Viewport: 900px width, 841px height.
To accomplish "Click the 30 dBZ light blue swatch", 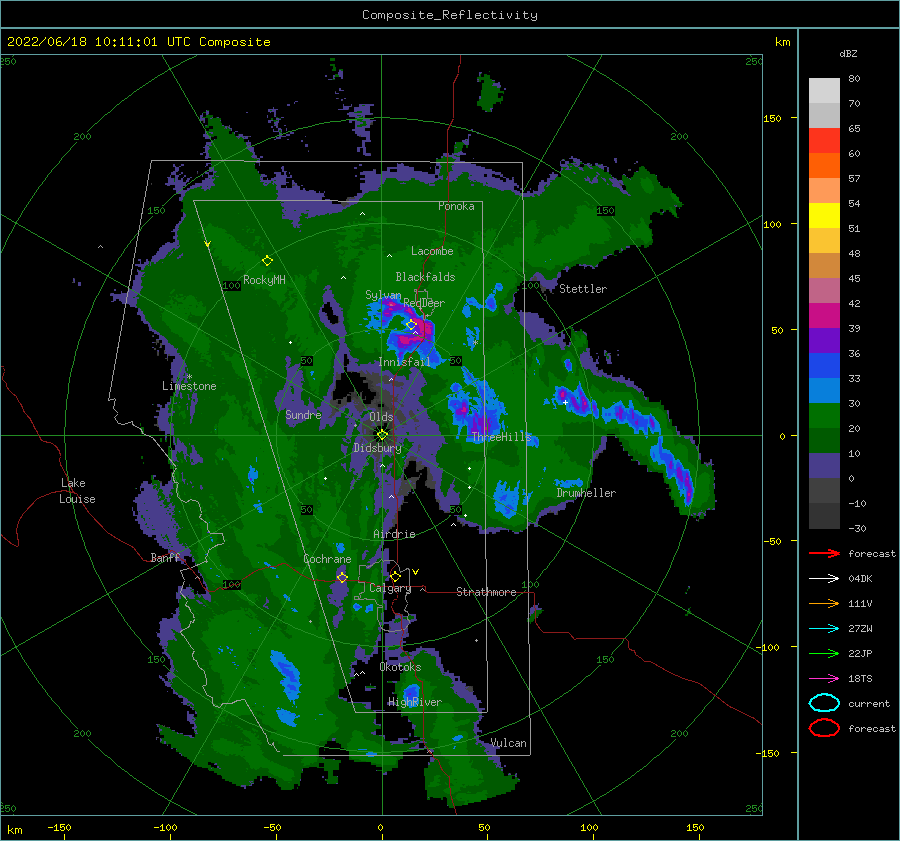I will 824,391.
